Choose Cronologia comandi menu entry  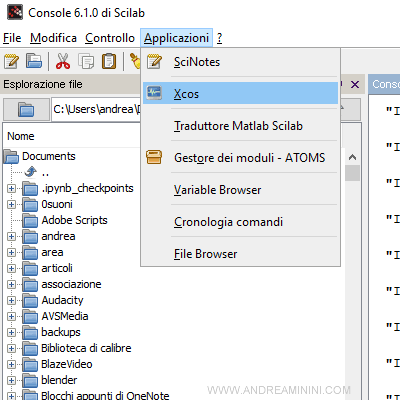[x=240, y=222]
